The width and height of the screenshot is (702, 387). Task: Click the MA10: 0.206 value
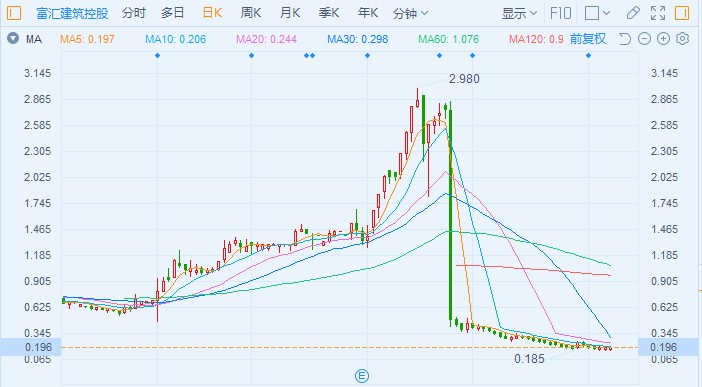tap(176, 39)
